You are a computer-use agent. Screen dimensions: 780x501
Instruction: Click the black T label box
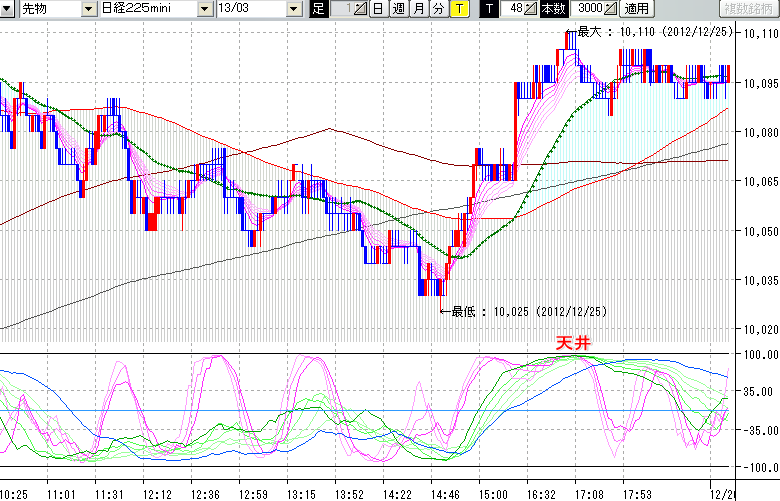[x=489, y=9]
